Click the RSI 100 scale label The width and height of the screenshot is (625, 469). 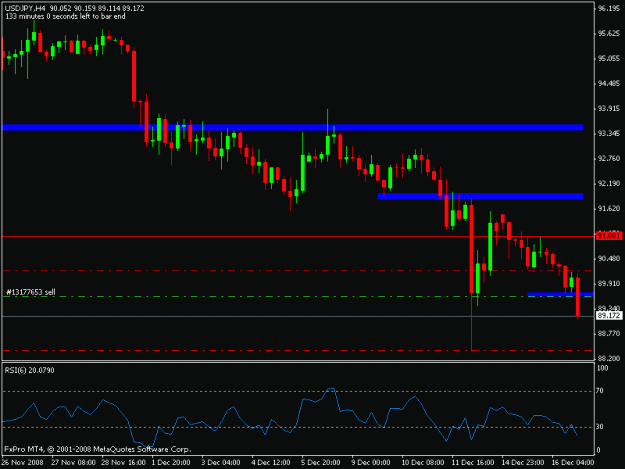click(x=602, y=368)
